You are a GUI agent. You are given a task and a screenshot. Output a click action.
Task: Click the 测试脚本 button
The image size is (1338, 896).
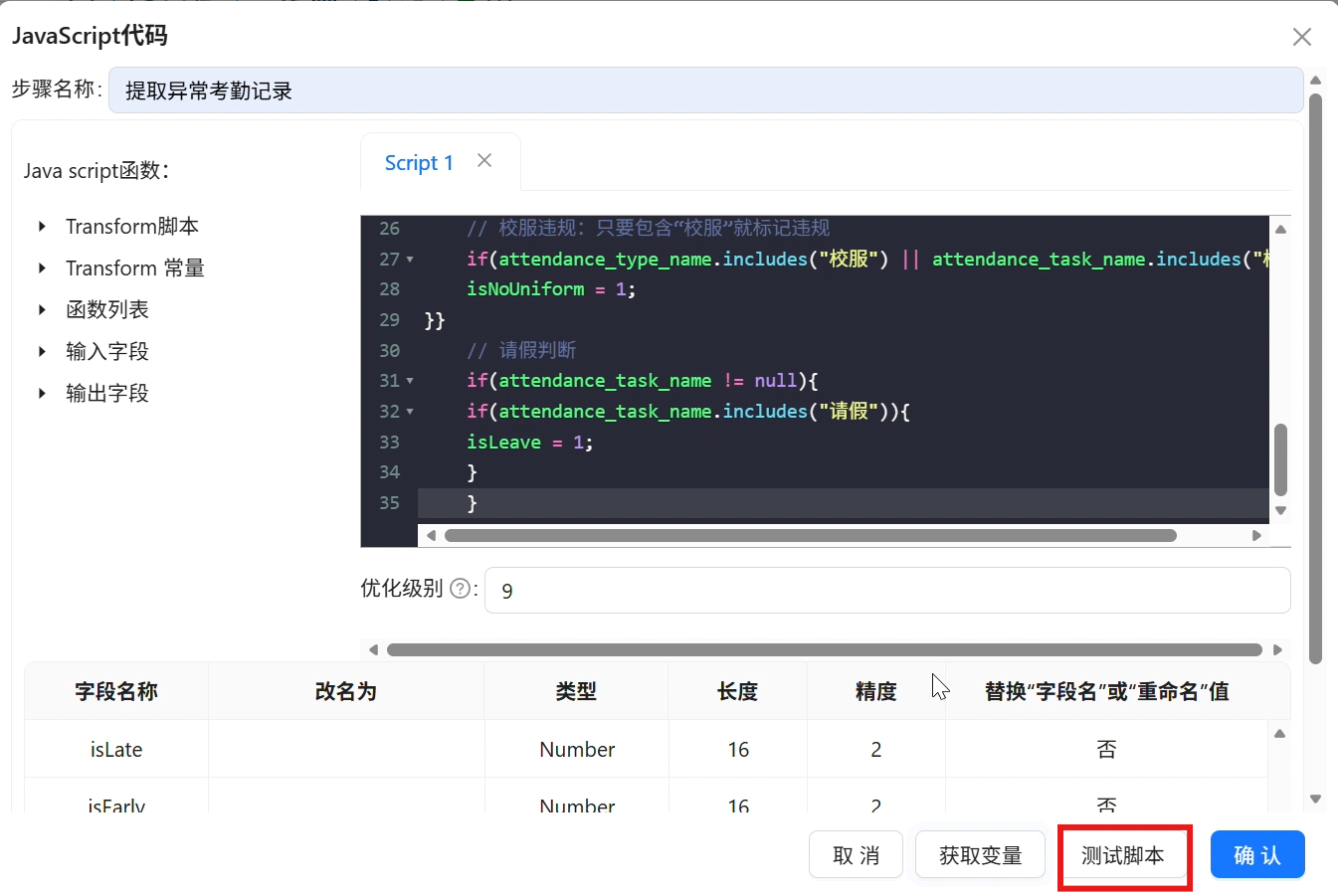click(x=1123, y=855)
